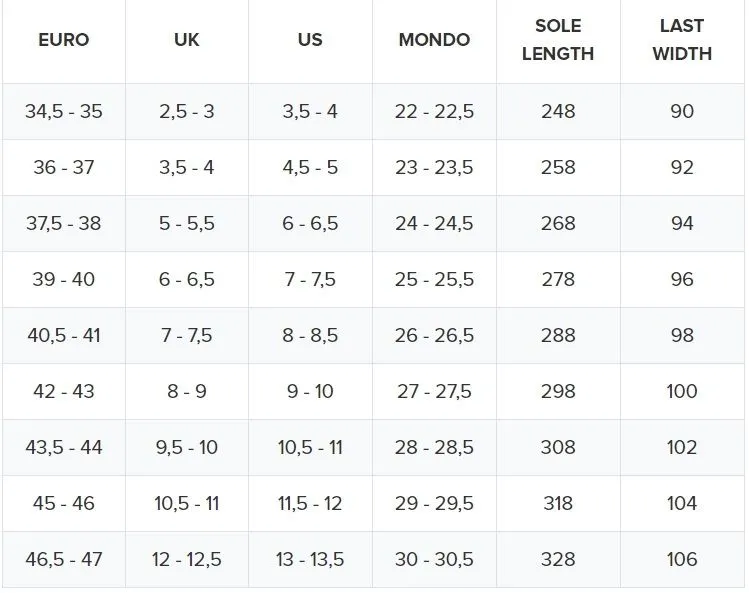749x593 pixels.
Task: Click last width value 100
Action: [x=682, y=391]
